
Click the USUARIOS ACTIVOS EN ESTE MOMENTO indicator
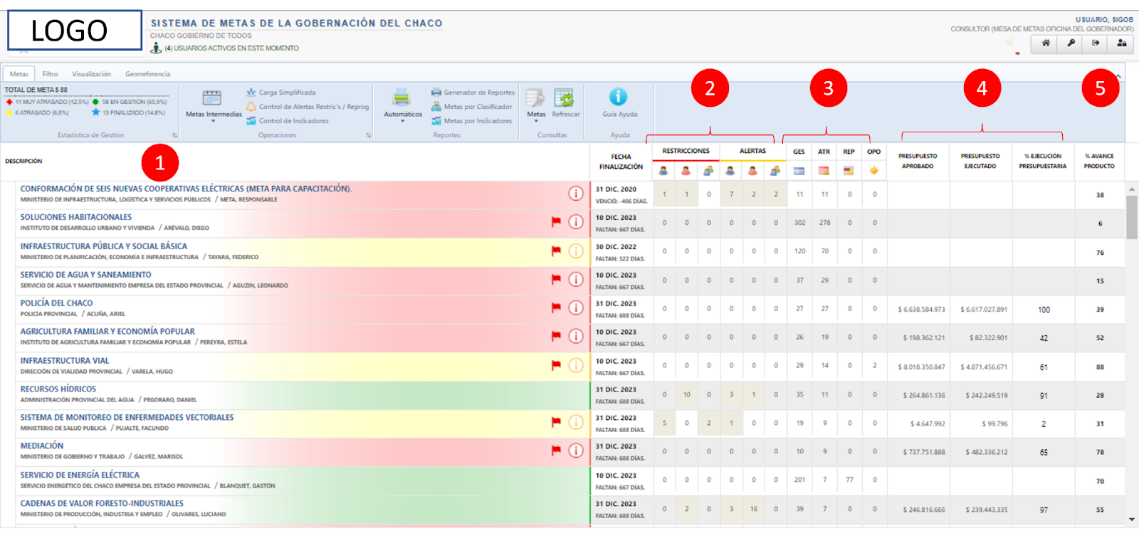click(x=224, y=48)
